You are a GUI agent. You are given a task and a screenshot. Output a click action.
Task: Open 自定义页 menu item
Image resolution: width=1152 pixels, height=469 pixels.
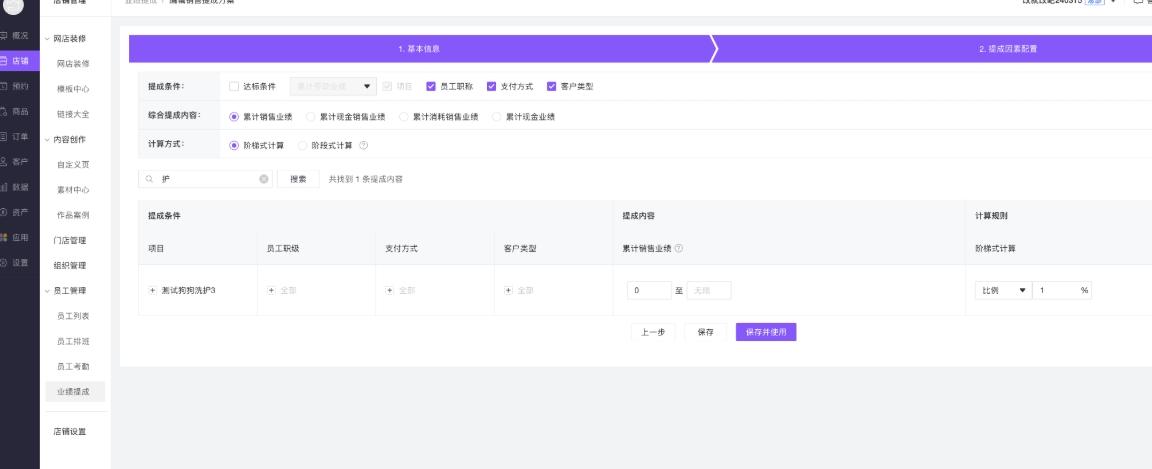[73, 165]
